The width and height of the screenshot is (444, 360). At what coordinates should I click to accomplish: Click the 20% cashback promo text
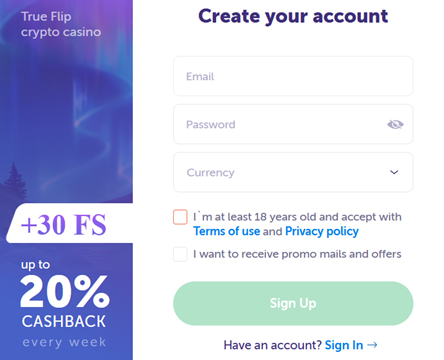coord(65,292)
